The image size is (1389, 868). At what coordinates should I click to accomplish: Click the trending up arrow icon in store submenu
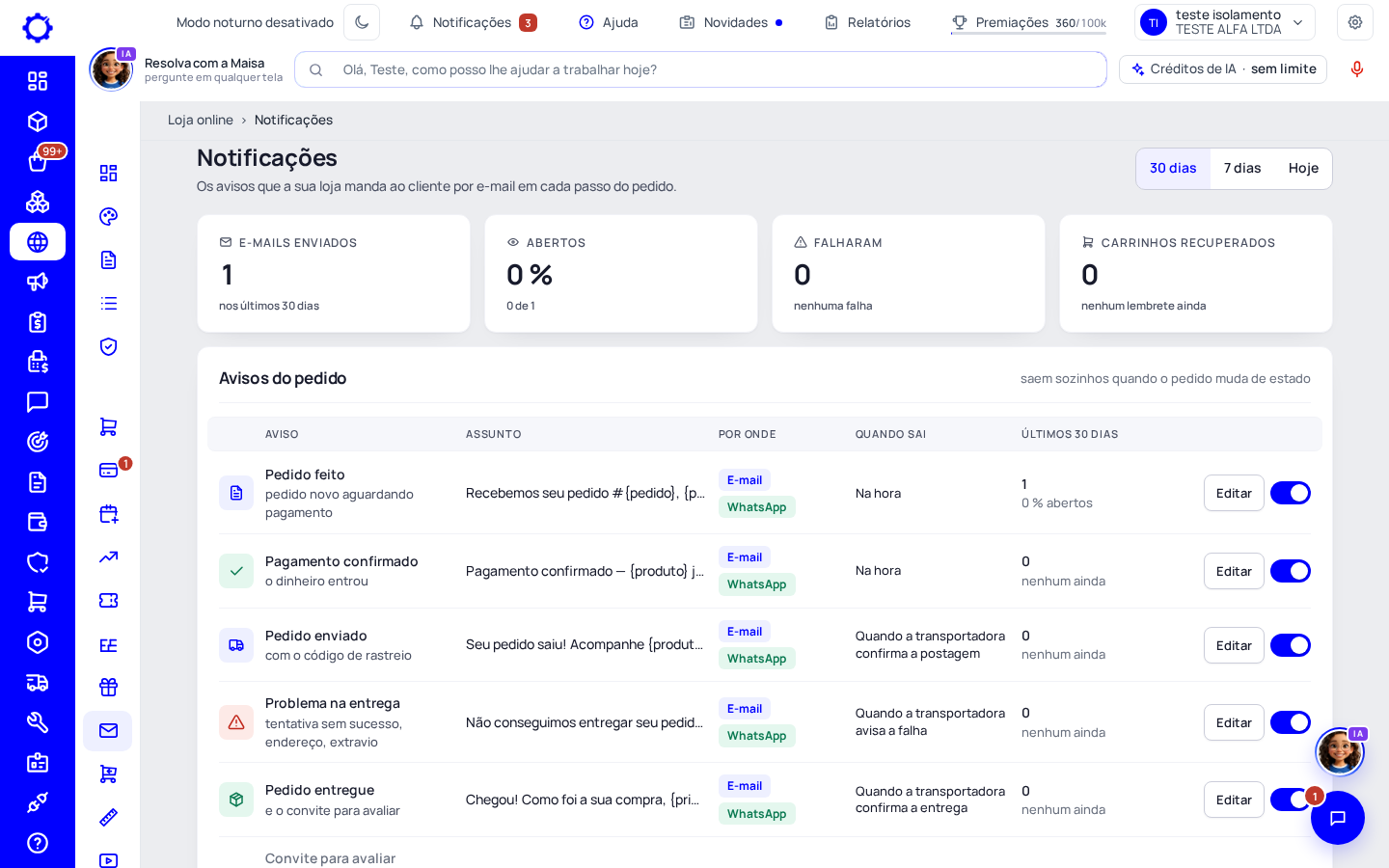click(x=108, y=556)
